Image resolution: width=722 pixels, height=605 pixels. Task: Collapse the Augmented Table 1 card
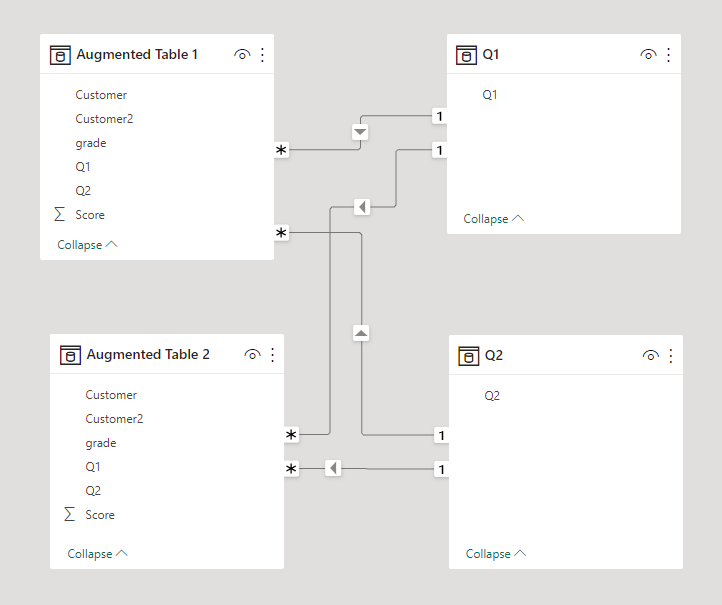tap(87, 244)
